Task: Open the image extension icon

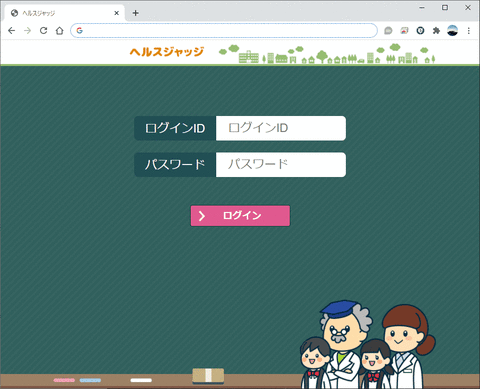Action: (404, 31)
